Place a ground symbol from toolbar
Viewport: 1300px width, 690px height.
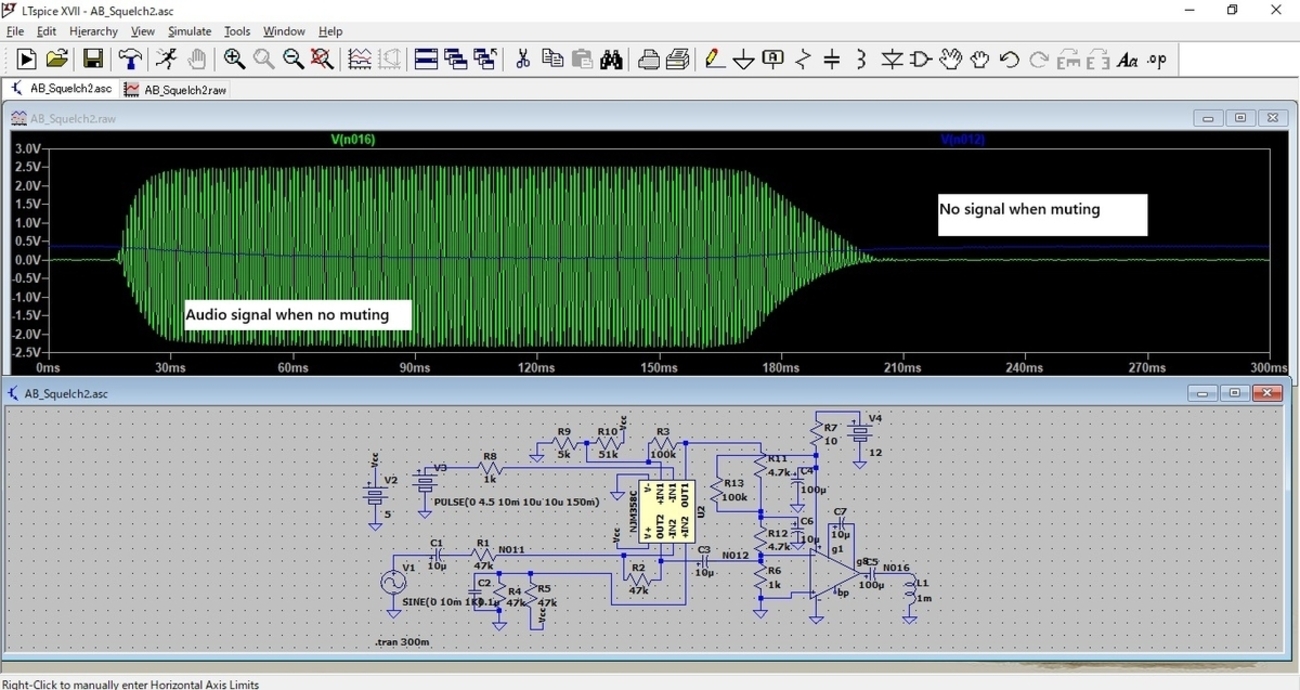pyautogui.click(x=744, y=60)
